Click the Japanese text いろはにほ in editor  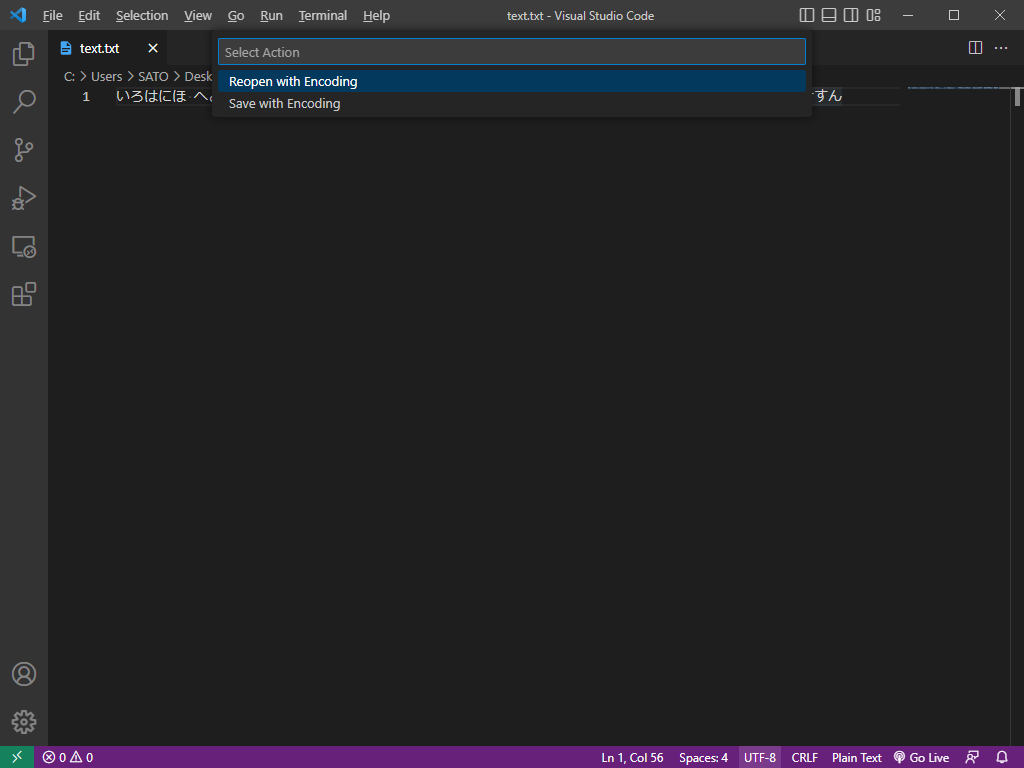point(152,97)
